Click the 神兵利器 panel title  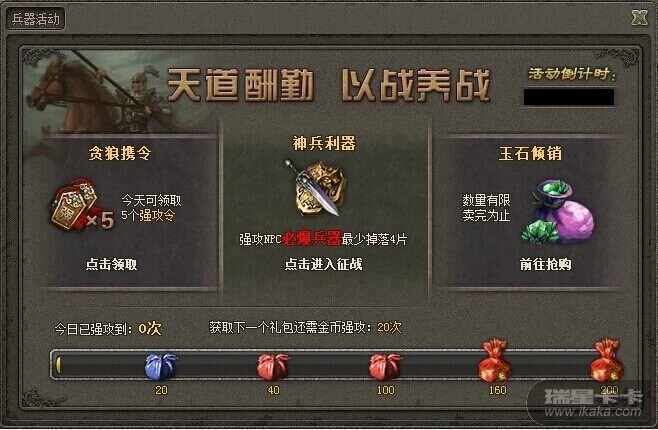coord(324,143)
